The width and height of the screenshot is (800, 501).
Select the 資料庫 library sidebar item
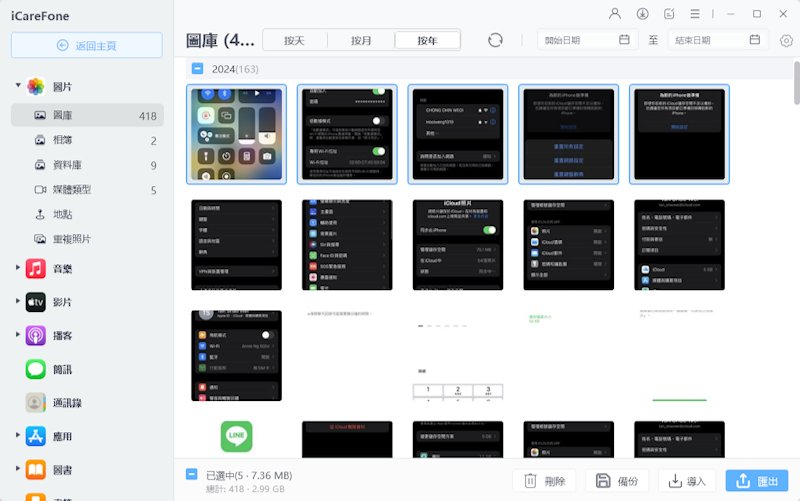click(x=87, y=165)
